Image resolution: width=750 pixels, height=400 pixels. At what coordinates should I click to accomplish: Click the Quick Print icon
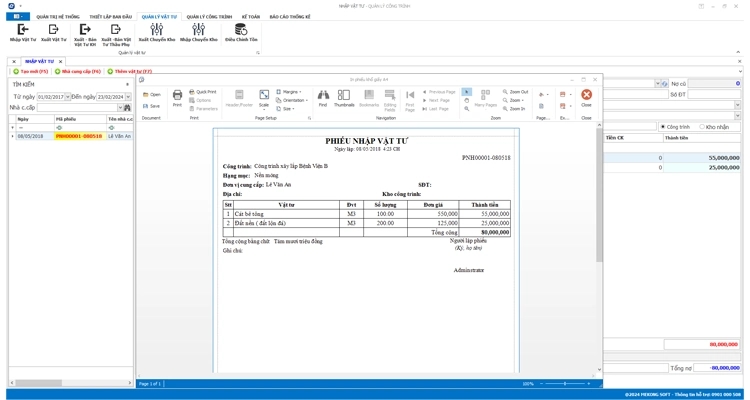click(203, 92)
